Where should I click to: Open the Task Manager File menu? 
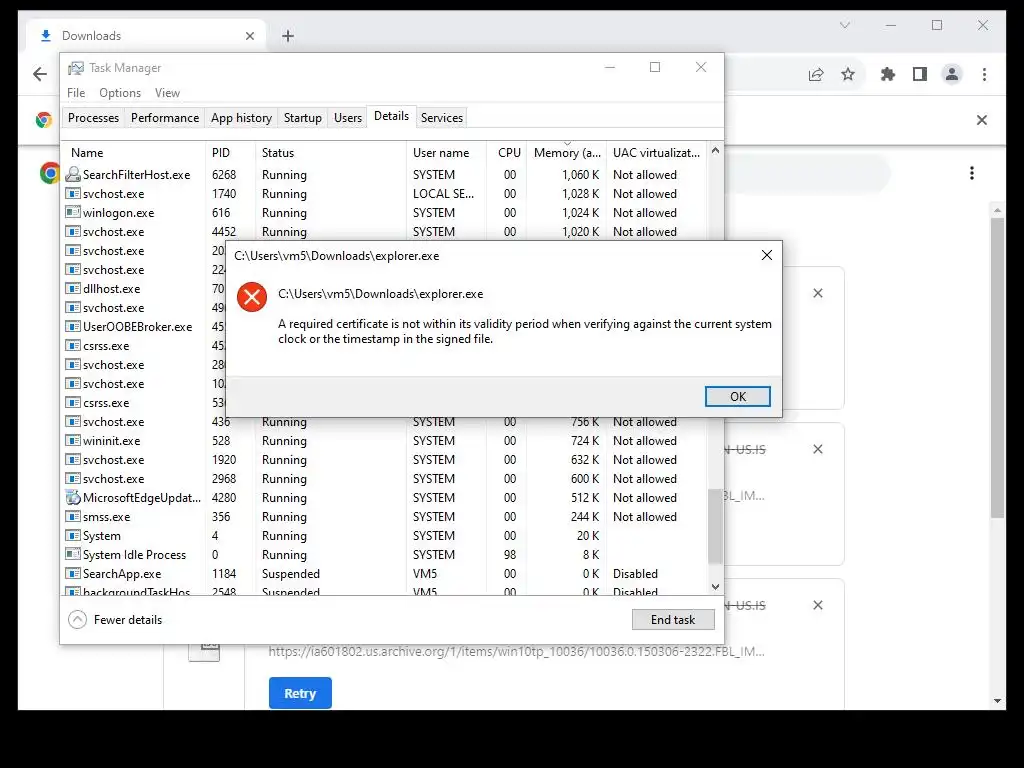(76, 93)
